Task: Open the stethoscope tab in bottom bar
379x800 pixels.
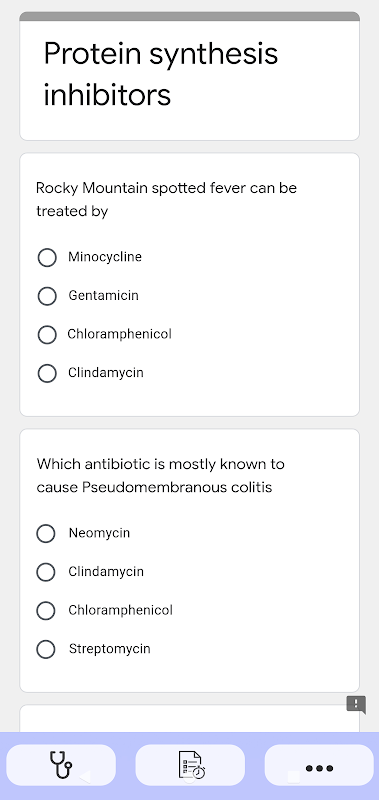Action: 61,765
